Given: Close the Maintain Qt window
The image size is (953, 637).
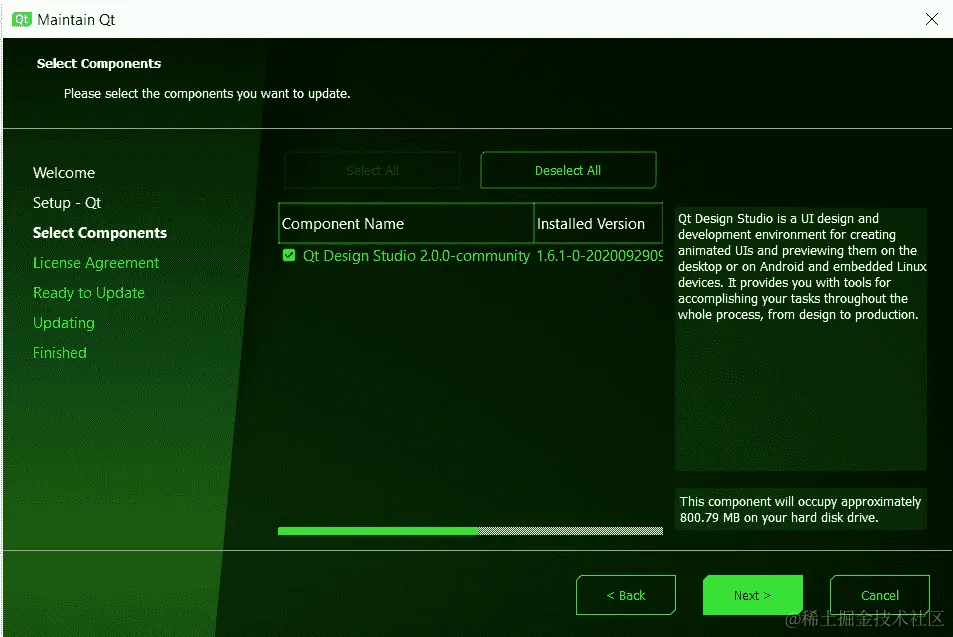Looking at the screenshot, I should tap(931, 19).
